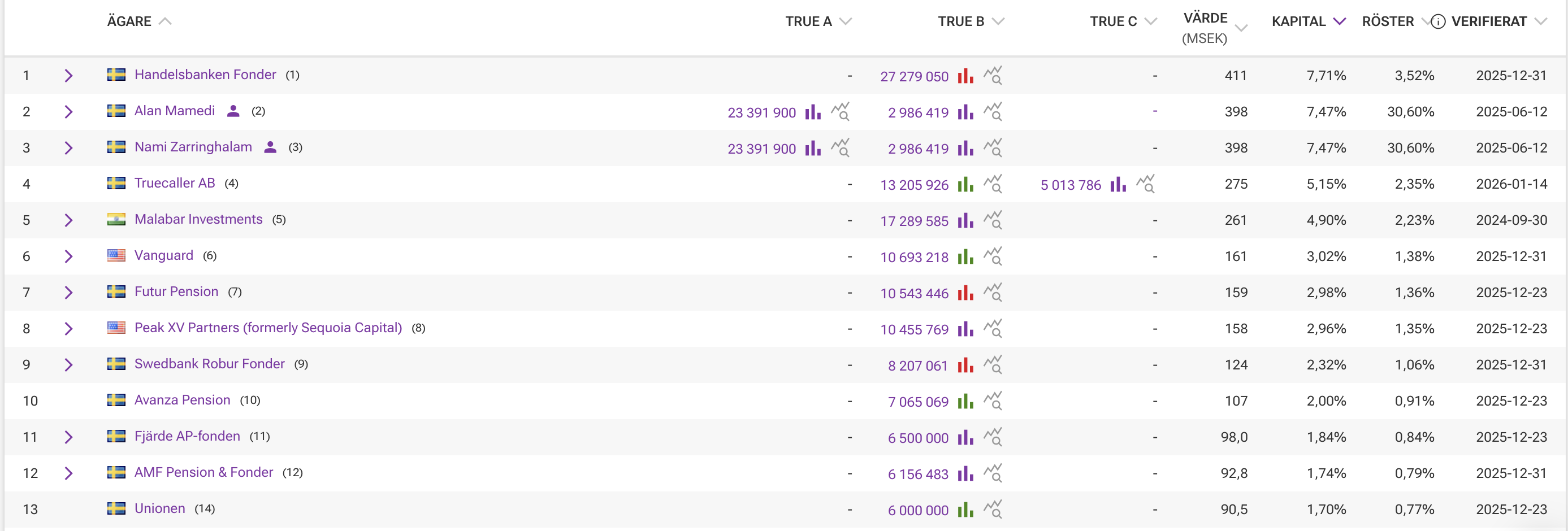Expand the Malabar Investments row

point(68,220)
